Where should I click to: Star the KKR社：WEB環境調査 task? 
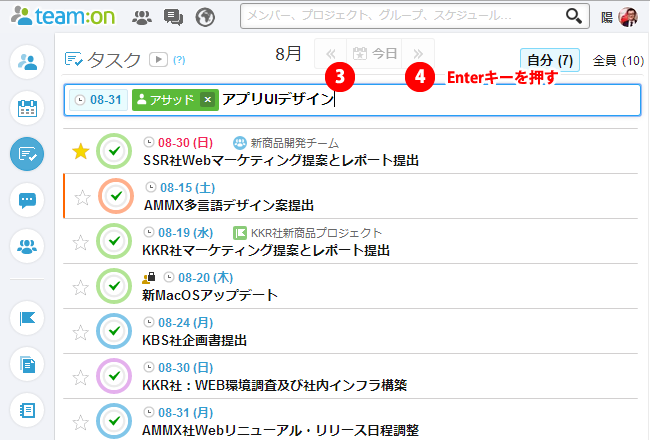80,378
